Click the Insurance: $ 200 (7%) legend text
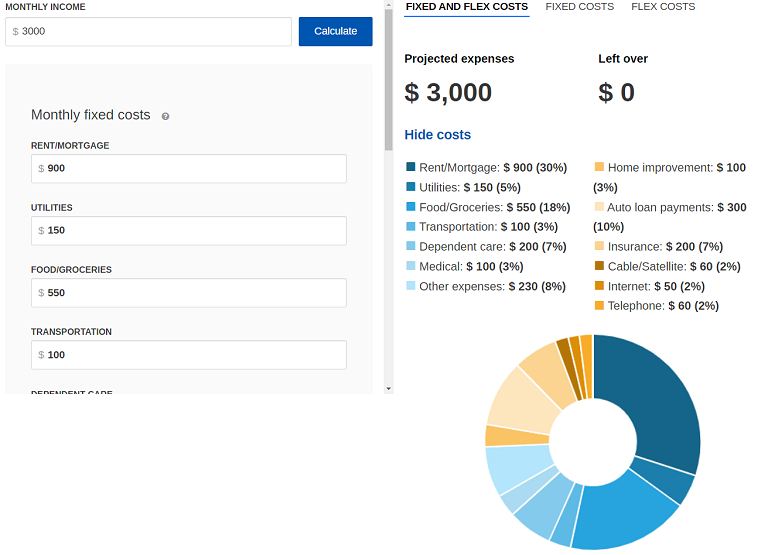Image resolution: width=768 pixels, height=555 pixels. (665, 246)
